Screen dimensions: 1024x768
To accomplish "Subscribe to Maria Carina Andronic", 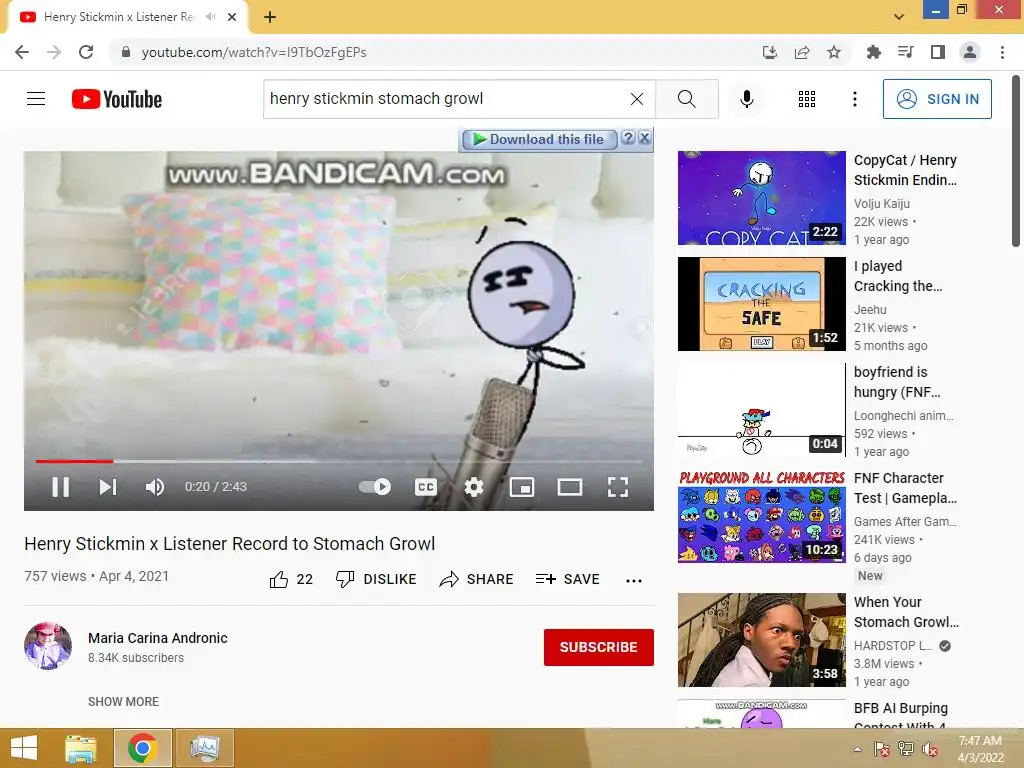I will 598,647.
